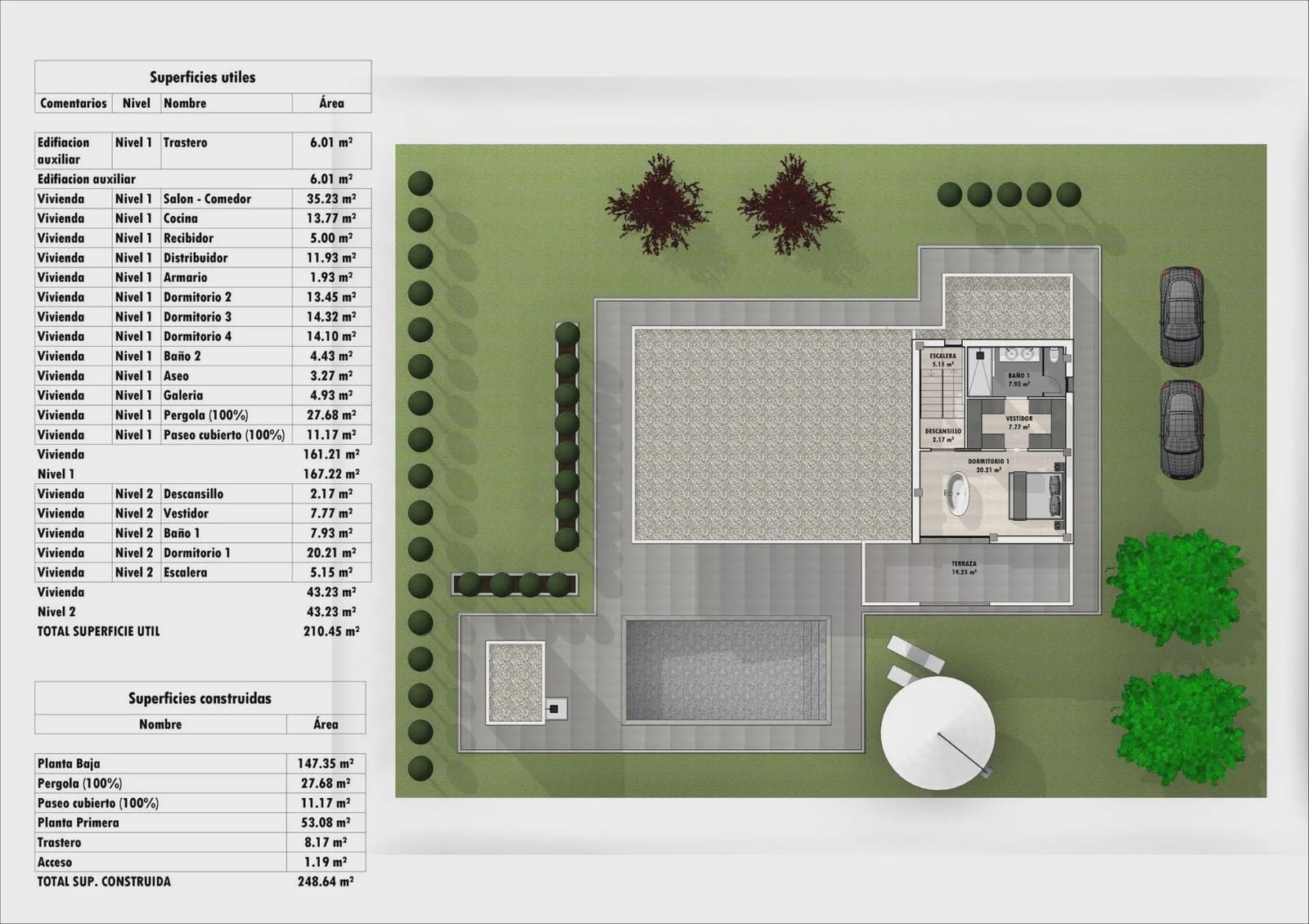Viewport: 1309px width, 924px height.
Task: Click the Superficies construidas table header
Action: click(200, 697)
